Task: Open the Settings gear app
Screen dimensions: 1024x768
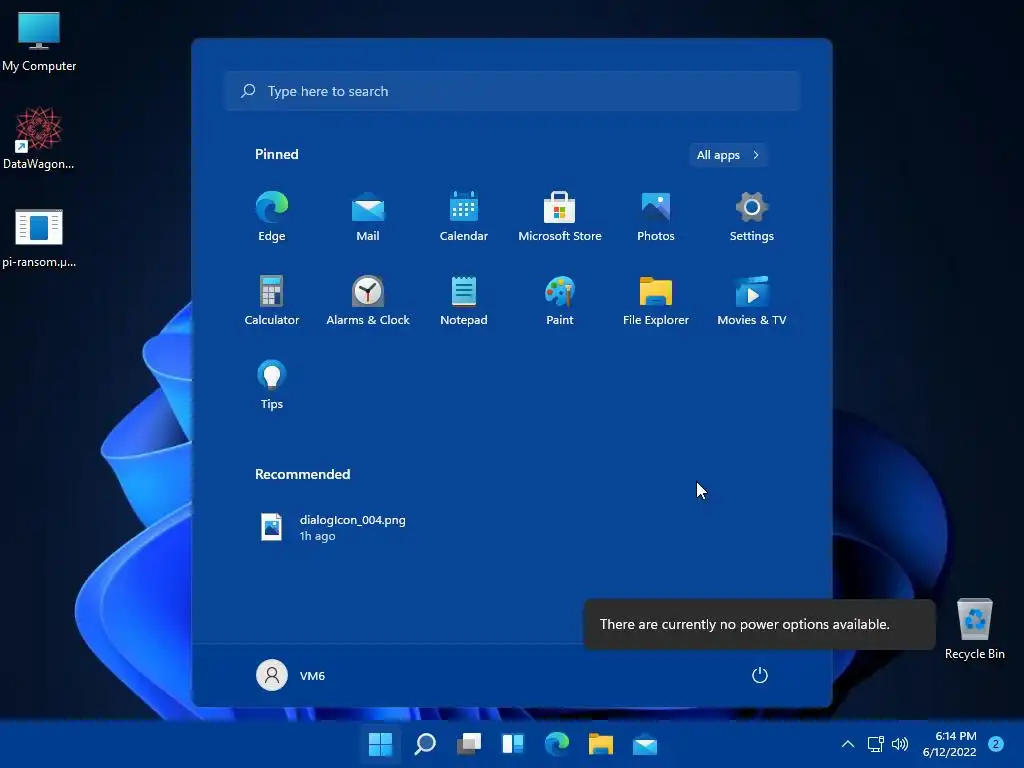Action: [752, 216]
